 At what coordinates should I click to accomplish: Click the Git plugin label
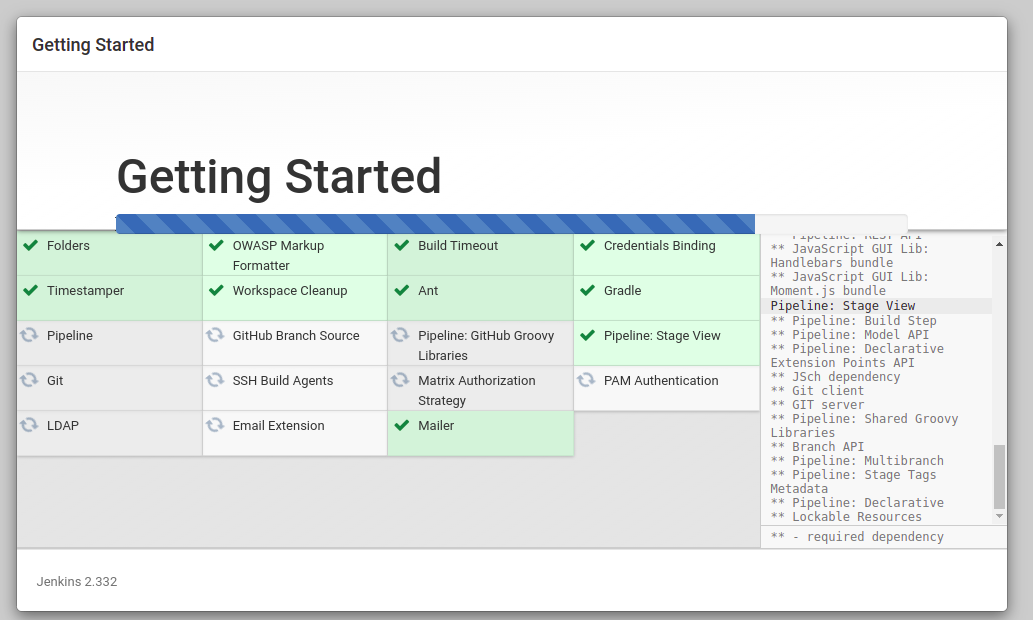pyautogui.click(x=56, y=381)
